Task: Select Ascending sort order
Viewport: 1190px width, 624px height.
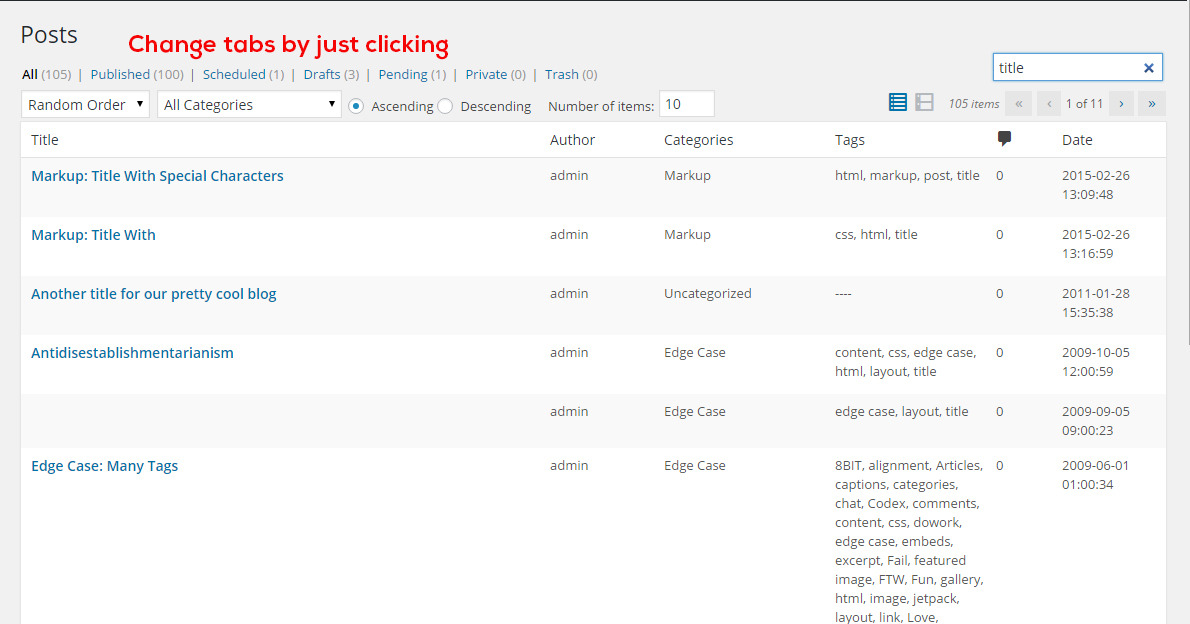Action: 356,105
